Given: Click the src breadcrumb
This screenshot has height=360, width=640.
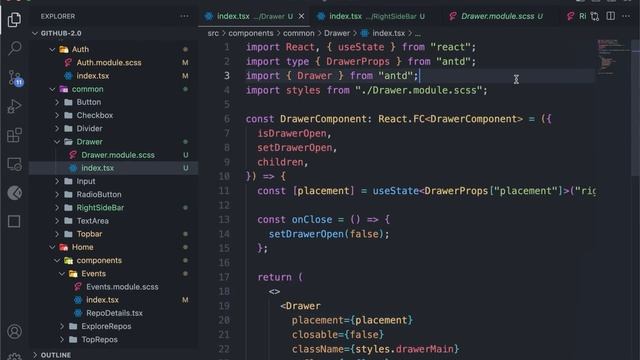Looking at the screenshot, I should [213, 33].
